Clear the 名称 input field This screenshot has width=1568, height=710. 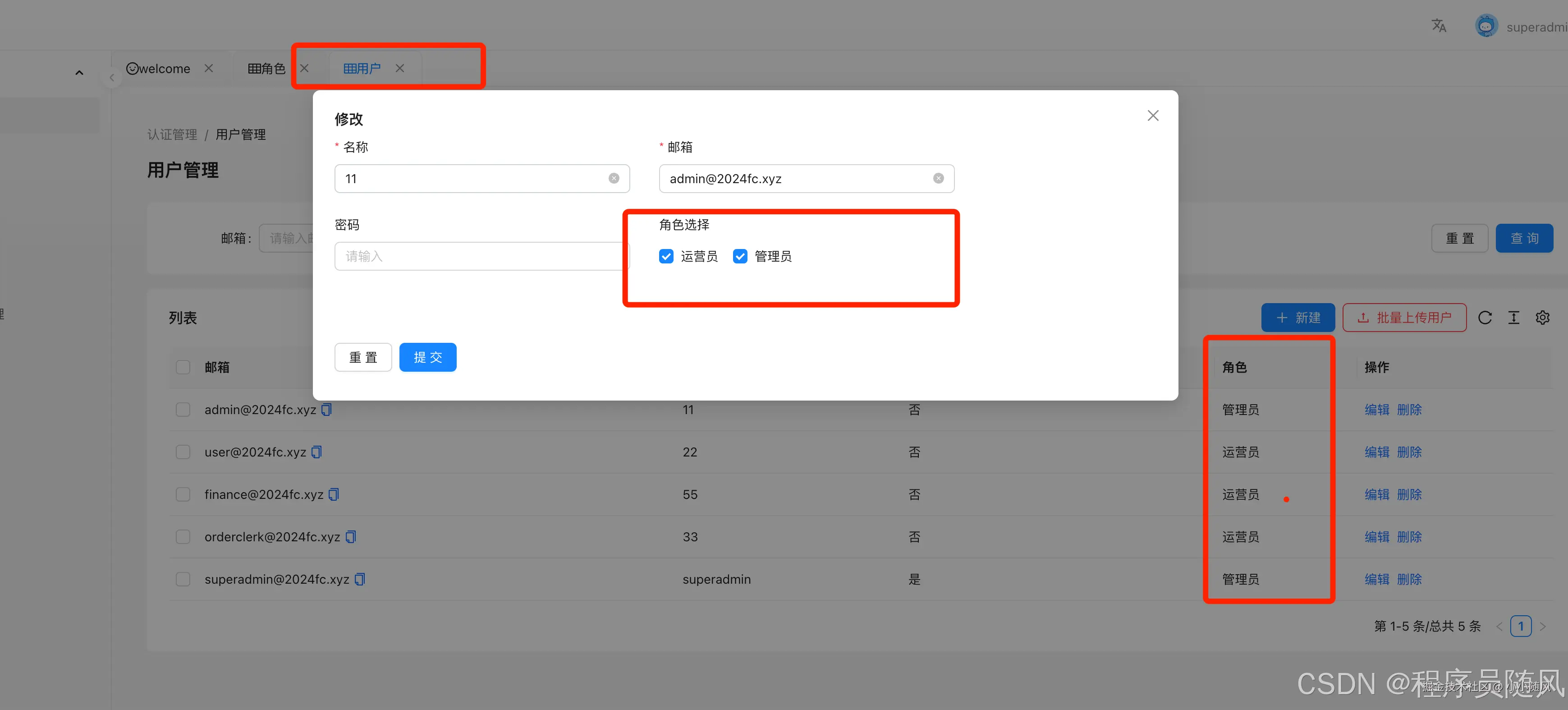click(614, 179)
